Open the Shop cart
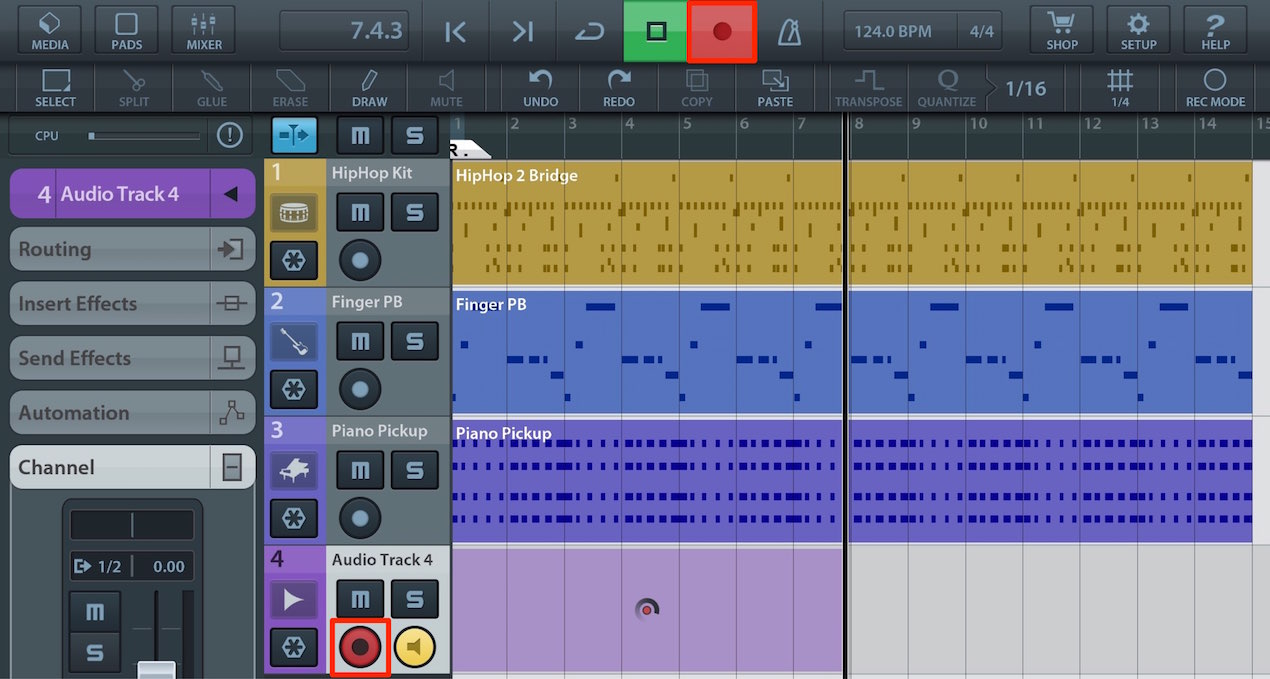This screenshot has width=1270, height=679. click(x=1062, y=30)
